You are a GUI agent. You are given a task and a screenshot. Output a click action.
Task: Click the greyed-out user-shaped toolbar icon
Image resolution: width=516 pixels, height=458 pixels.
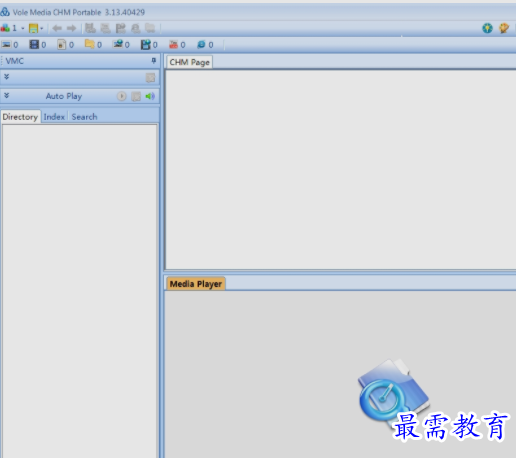(135, 28)
